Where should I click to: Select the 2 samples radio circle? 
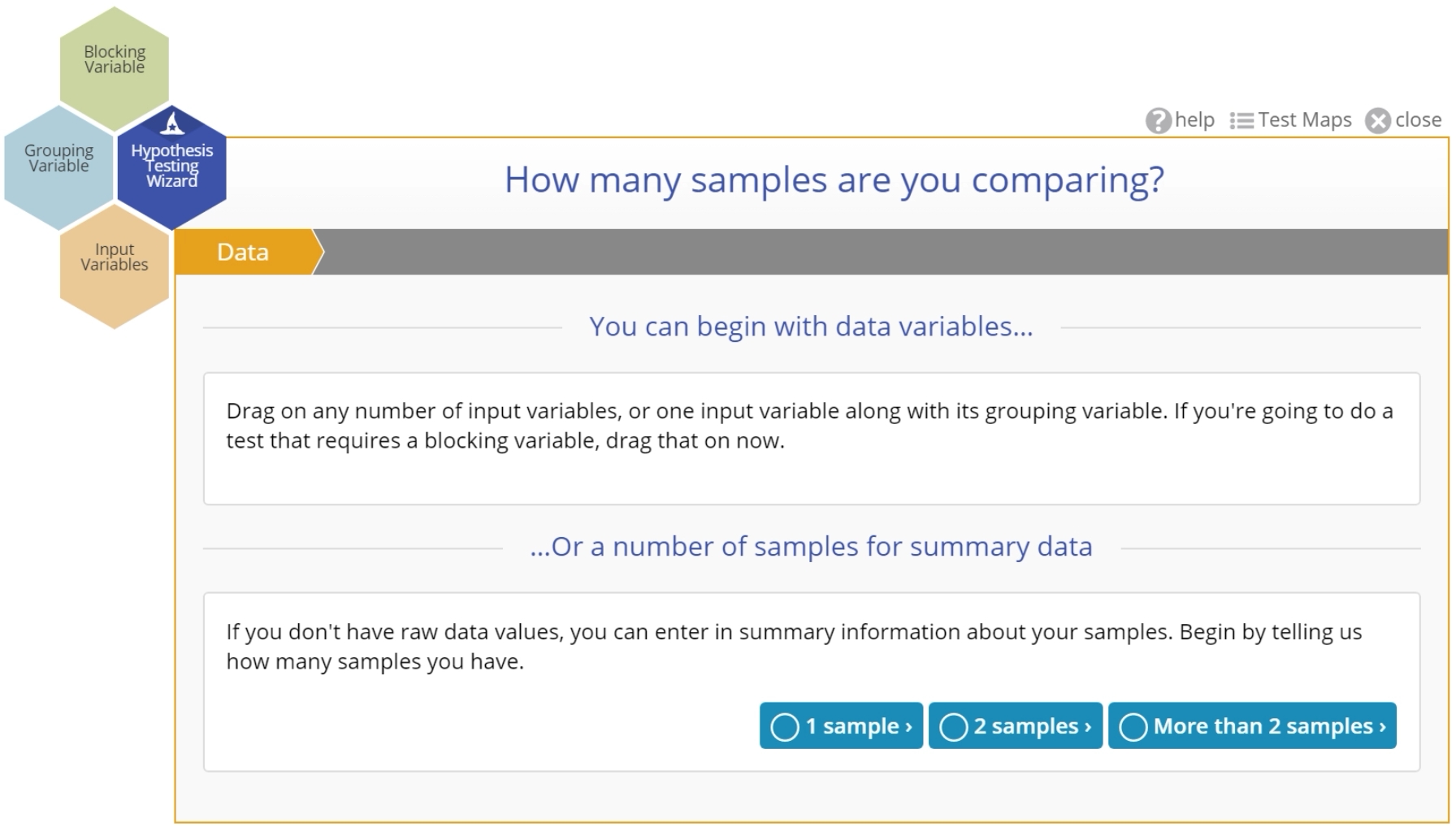click(x=954, y=727)
